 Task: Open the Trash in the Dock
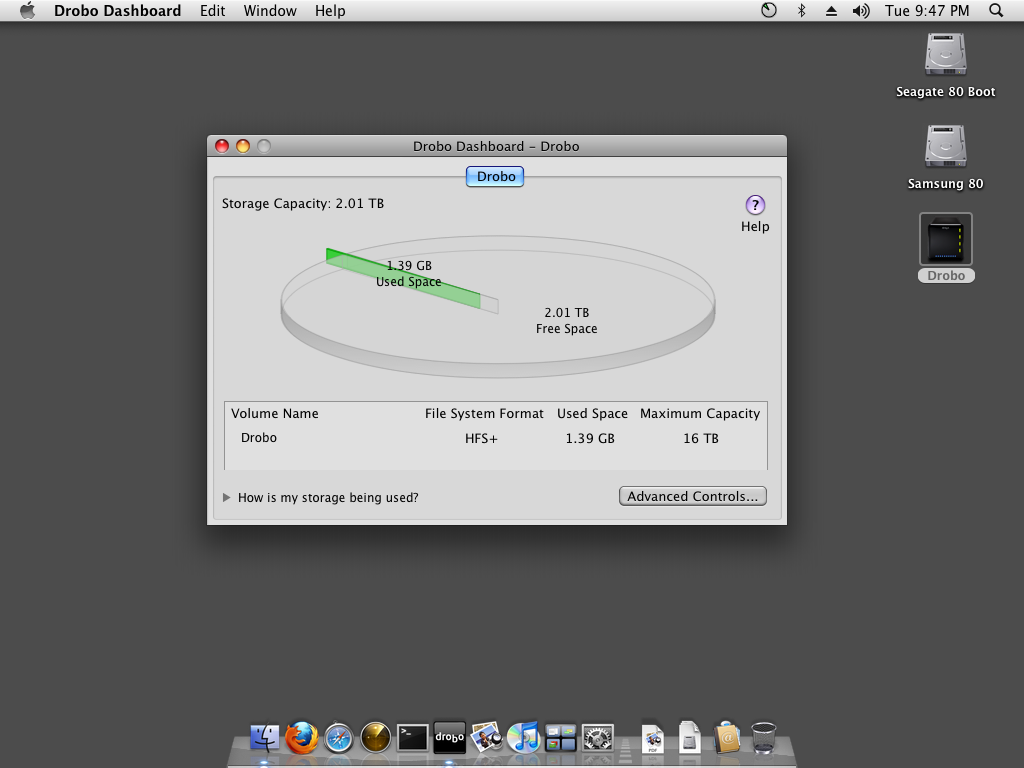point(763,738)
